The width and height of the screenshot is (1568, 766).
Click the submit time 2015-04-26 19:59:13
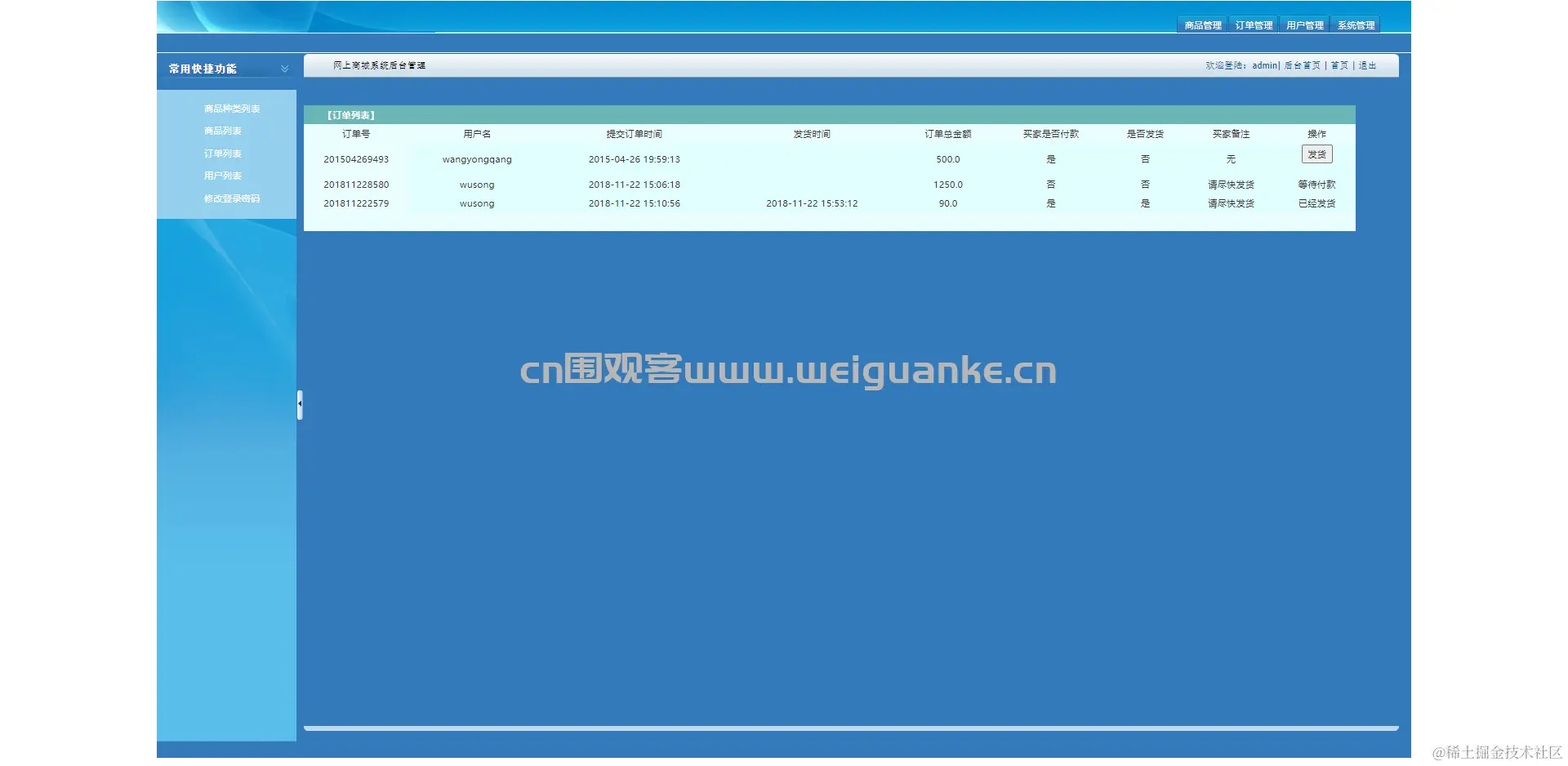[x=635, y=159]
